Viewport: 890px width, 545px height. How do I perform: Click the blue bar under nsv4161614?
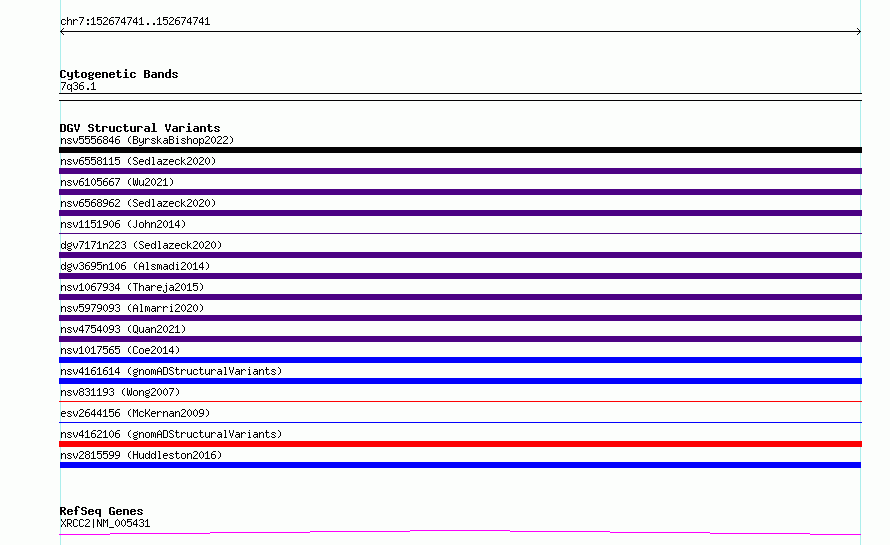click(460, 381)
